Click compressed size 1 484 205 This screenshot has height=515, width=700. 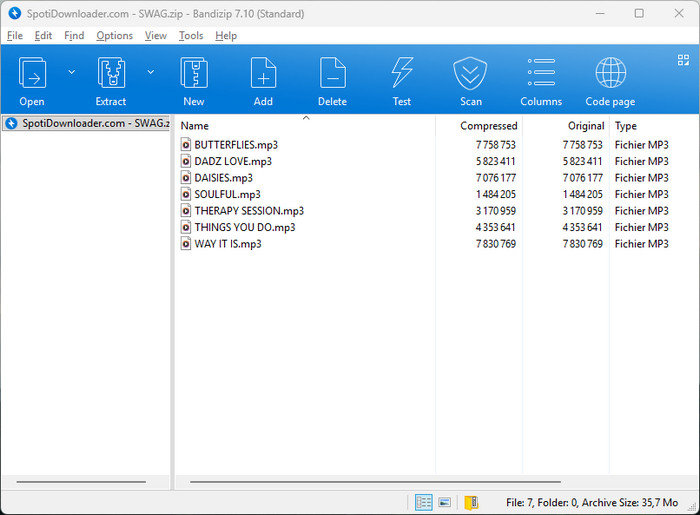[496, 194]
